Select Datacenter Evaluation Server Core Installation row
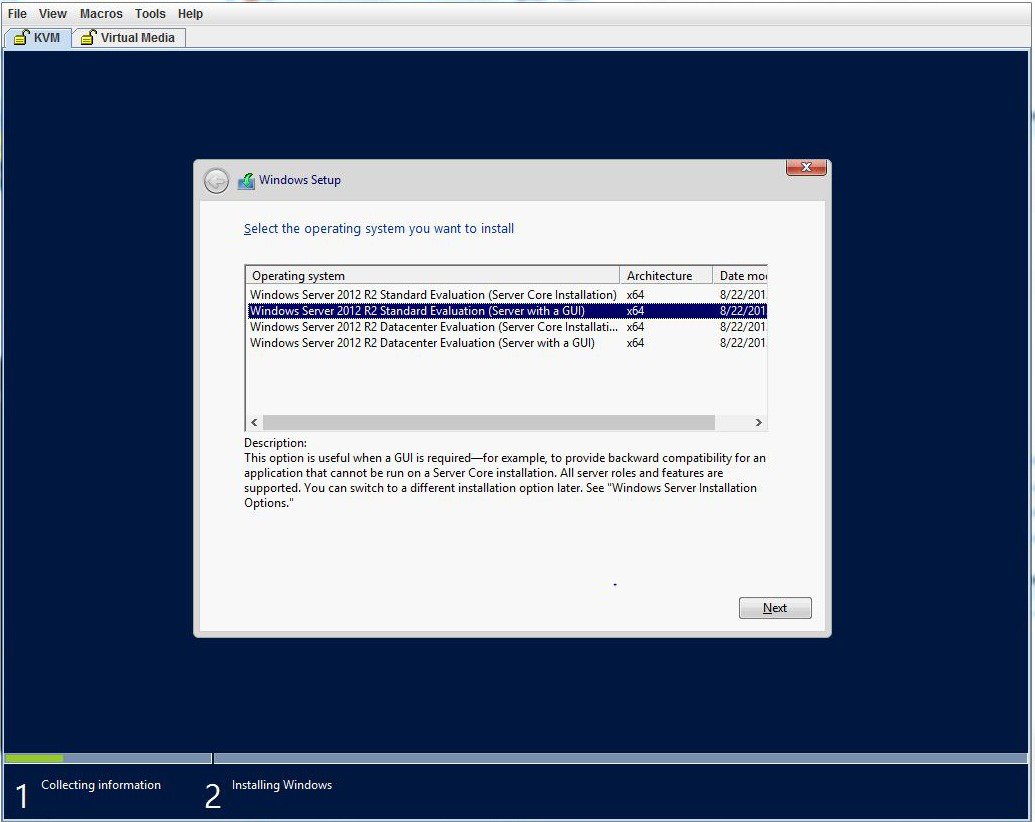Screen dimensions: 1035x822 (x=507, y=327)
